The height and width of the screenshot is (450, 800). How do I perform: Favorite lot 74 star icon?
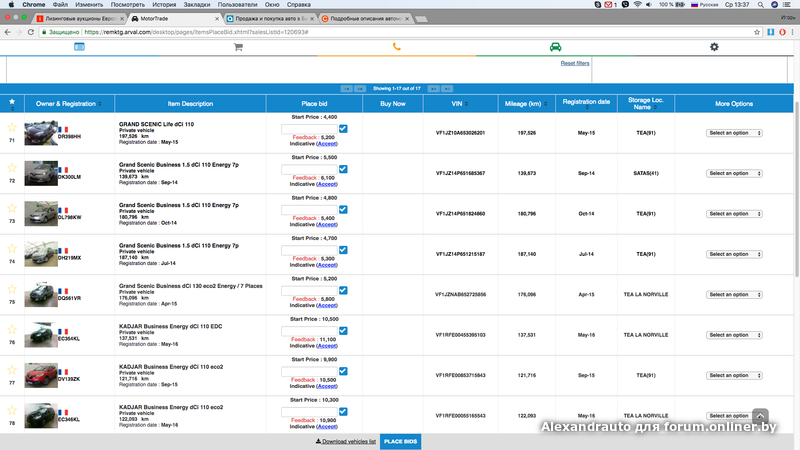pos(12,248)
